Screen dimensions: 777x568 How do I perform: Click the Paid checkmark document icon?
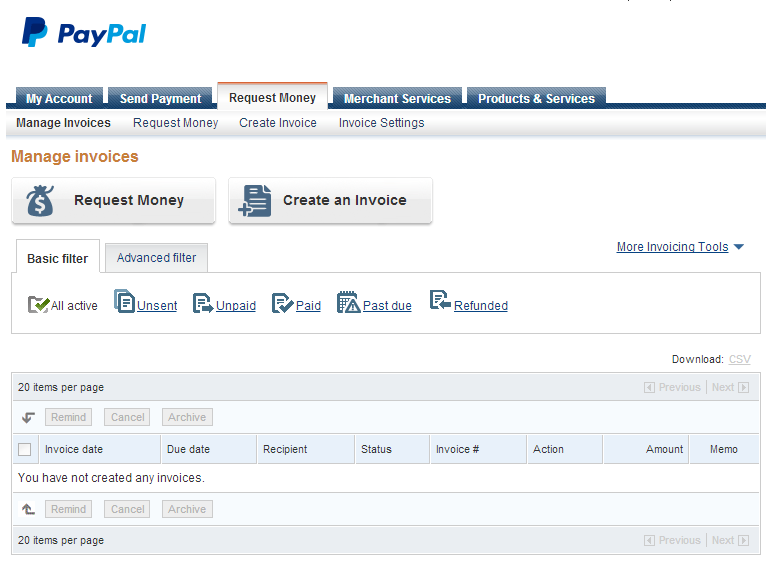tap(282, 303)
